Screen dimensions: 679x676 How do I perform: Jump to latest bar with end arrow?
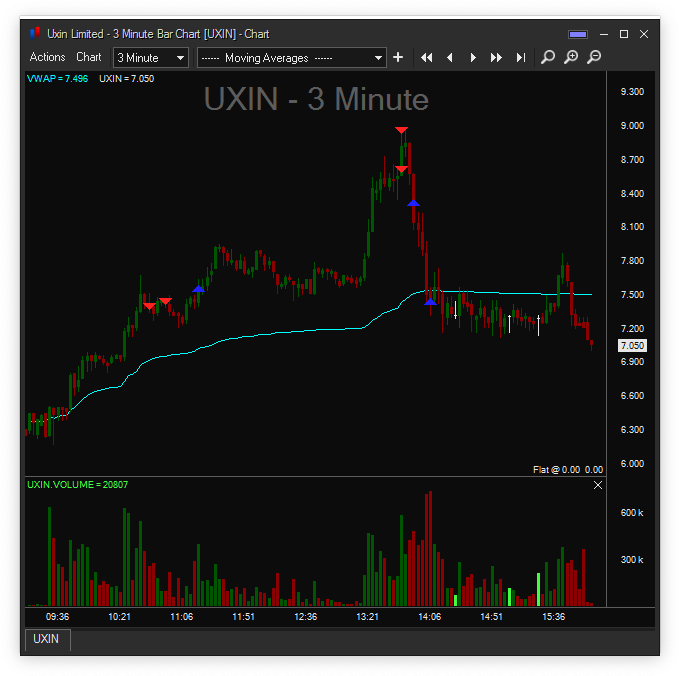pos(521,58)
